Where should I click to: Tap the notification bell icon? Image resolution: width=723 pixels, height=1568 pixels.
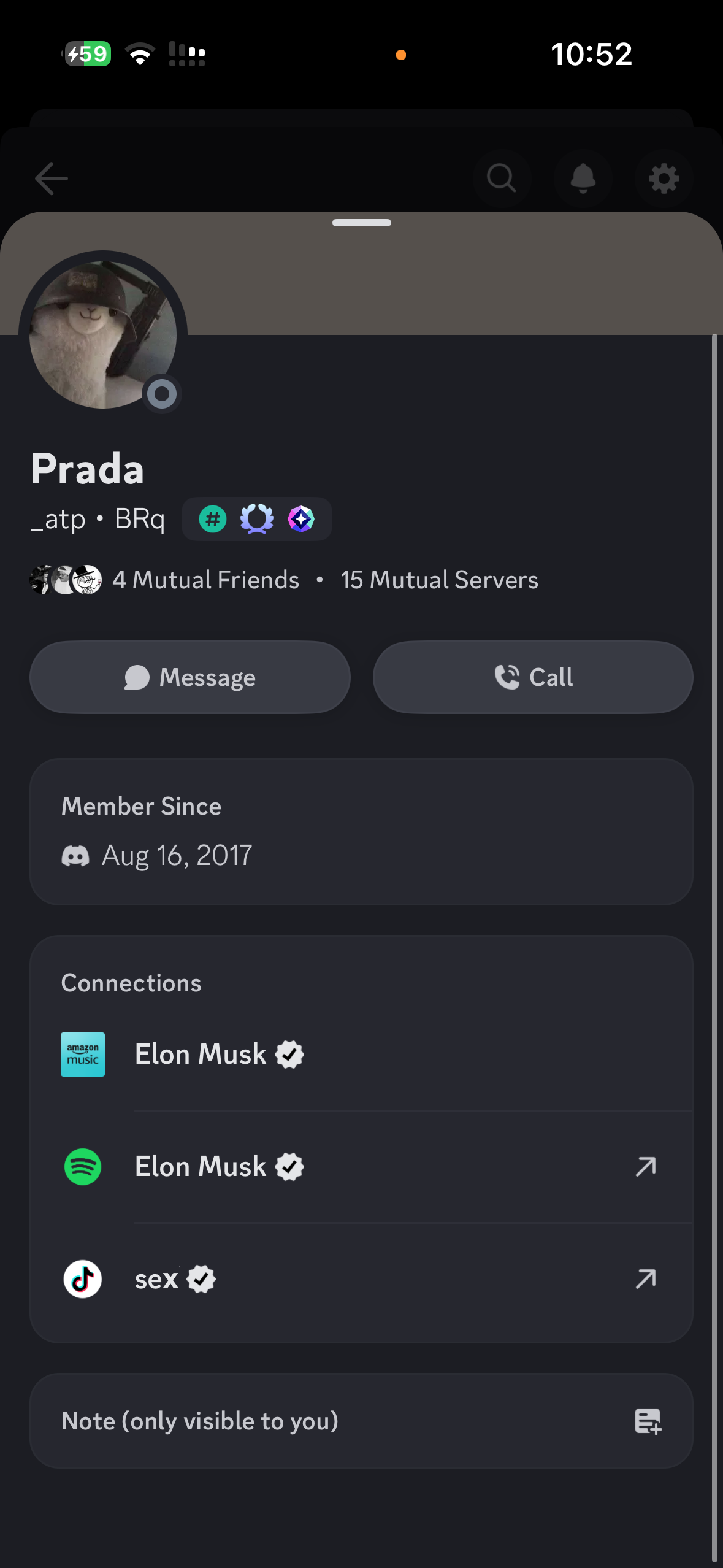click(x=583, y=179)
